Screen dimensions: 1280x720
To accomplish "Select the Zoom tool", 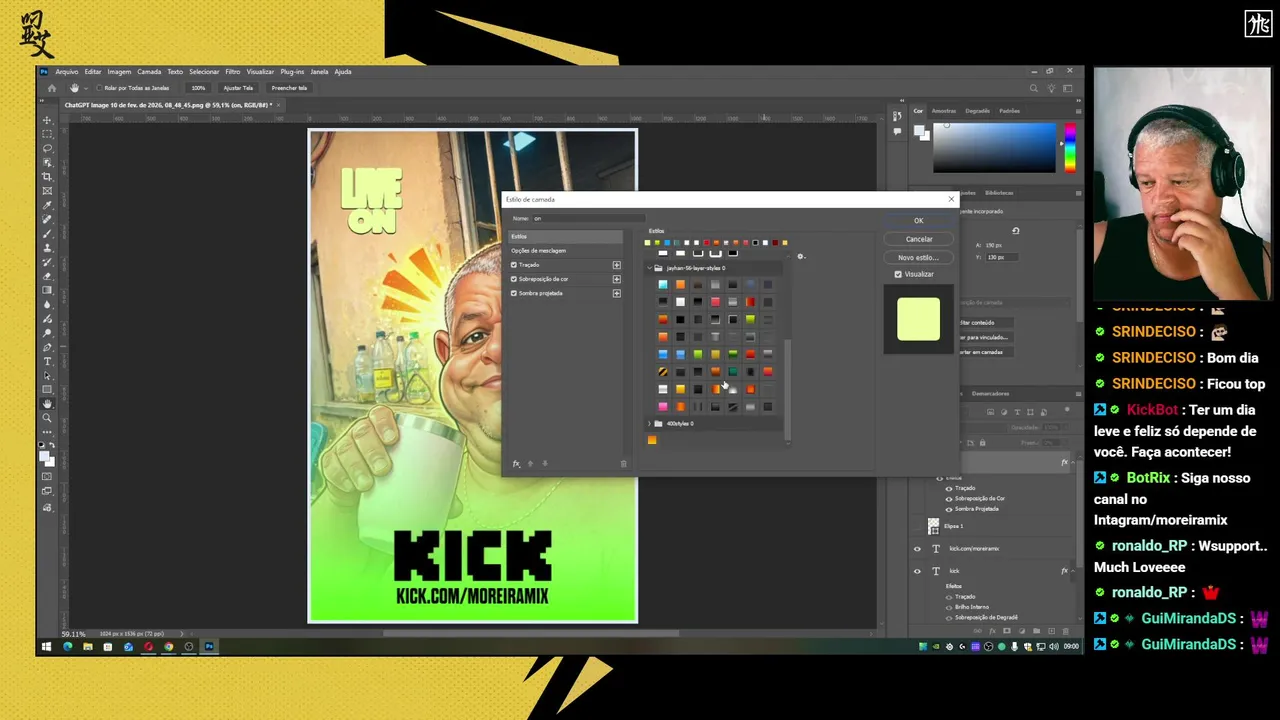I will pyautogui.click(x=47, y=418).
